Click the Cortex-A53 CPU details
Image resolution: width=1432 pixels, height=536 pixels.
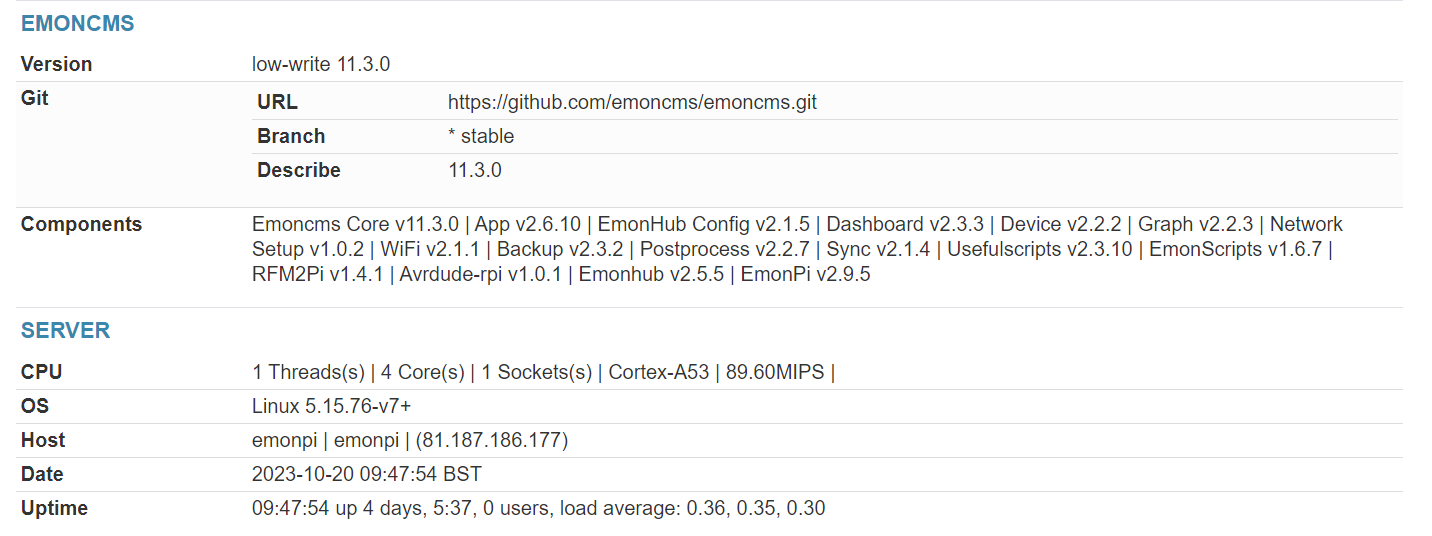point(659,372)
